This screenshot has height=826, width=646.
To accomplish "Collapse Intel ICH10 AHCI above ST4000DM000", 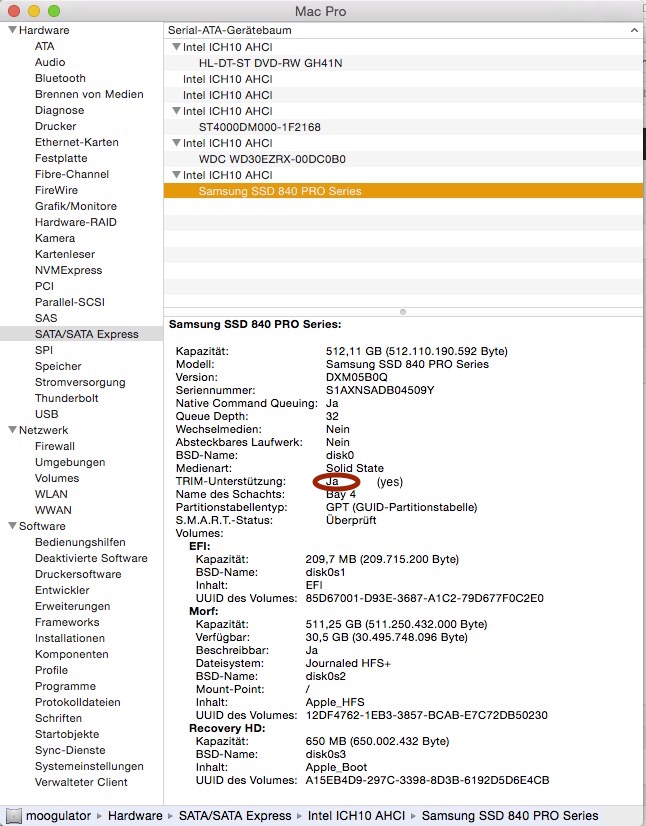I will (176, 111).
